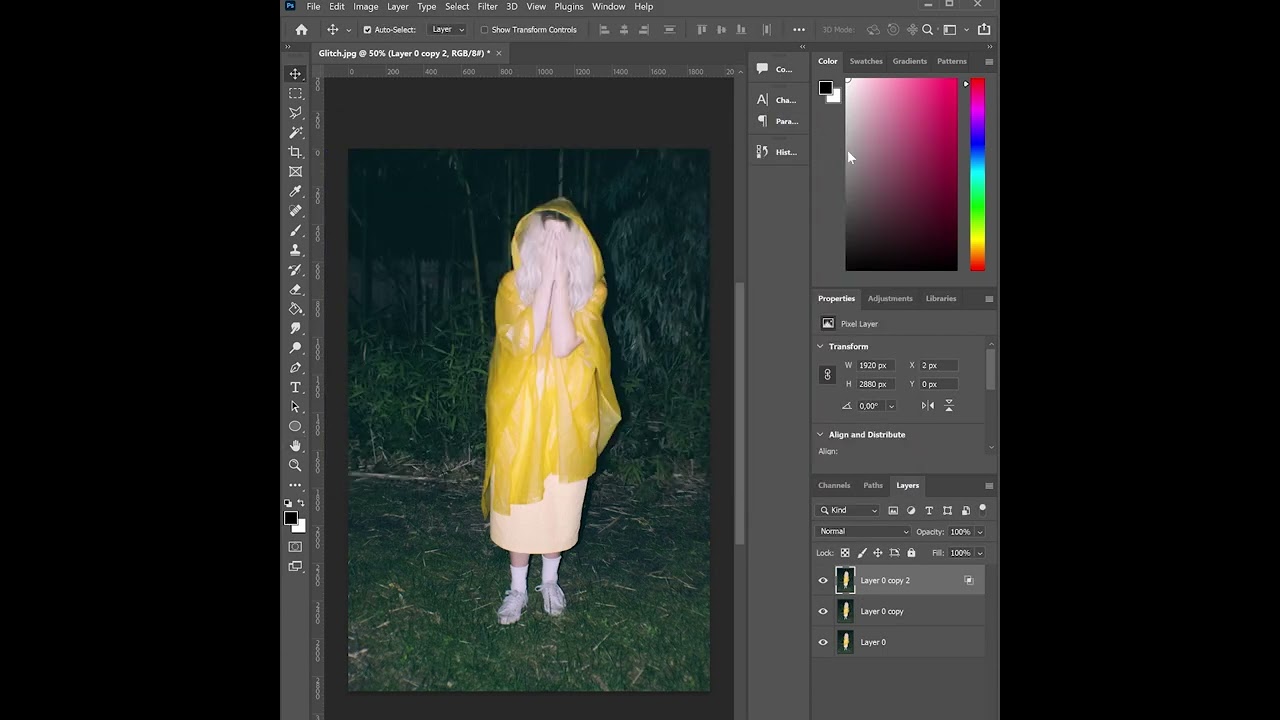Click the lock all layer icon
The width and height of the screenshot is (1280, 720).
pos(911,553)
